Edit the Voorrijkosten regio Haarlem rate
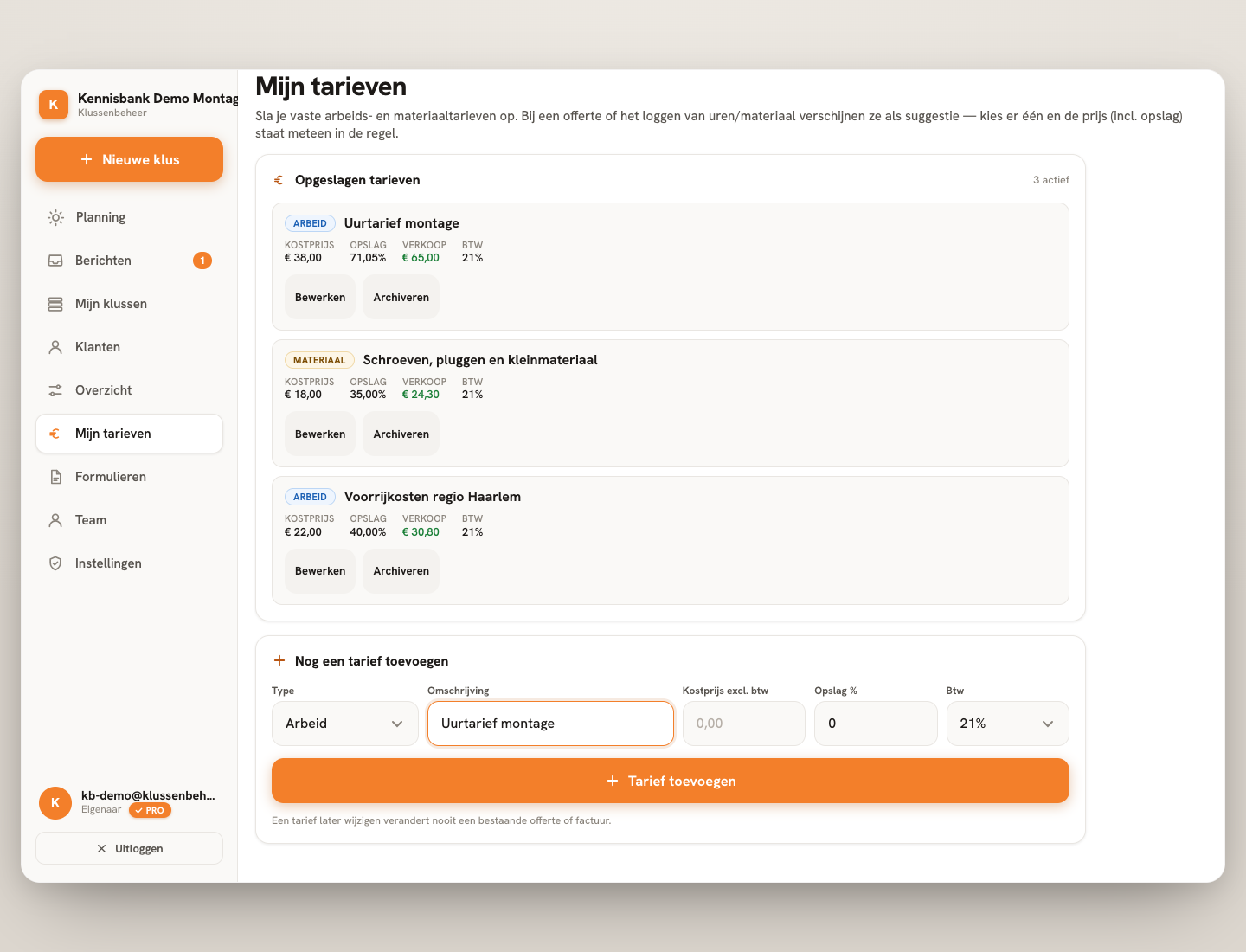Viewport: 1246px width, 952px height. point(320,571)
